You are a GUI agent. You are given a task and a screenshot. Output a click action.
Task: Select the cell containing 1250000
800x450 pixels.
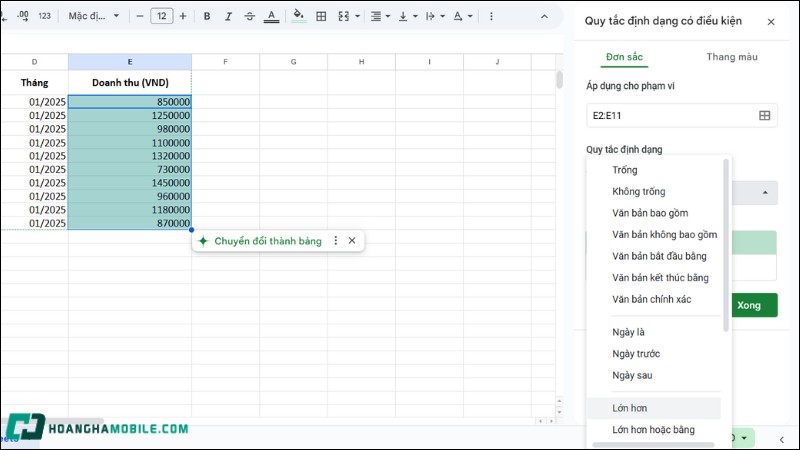coord(130,115)
